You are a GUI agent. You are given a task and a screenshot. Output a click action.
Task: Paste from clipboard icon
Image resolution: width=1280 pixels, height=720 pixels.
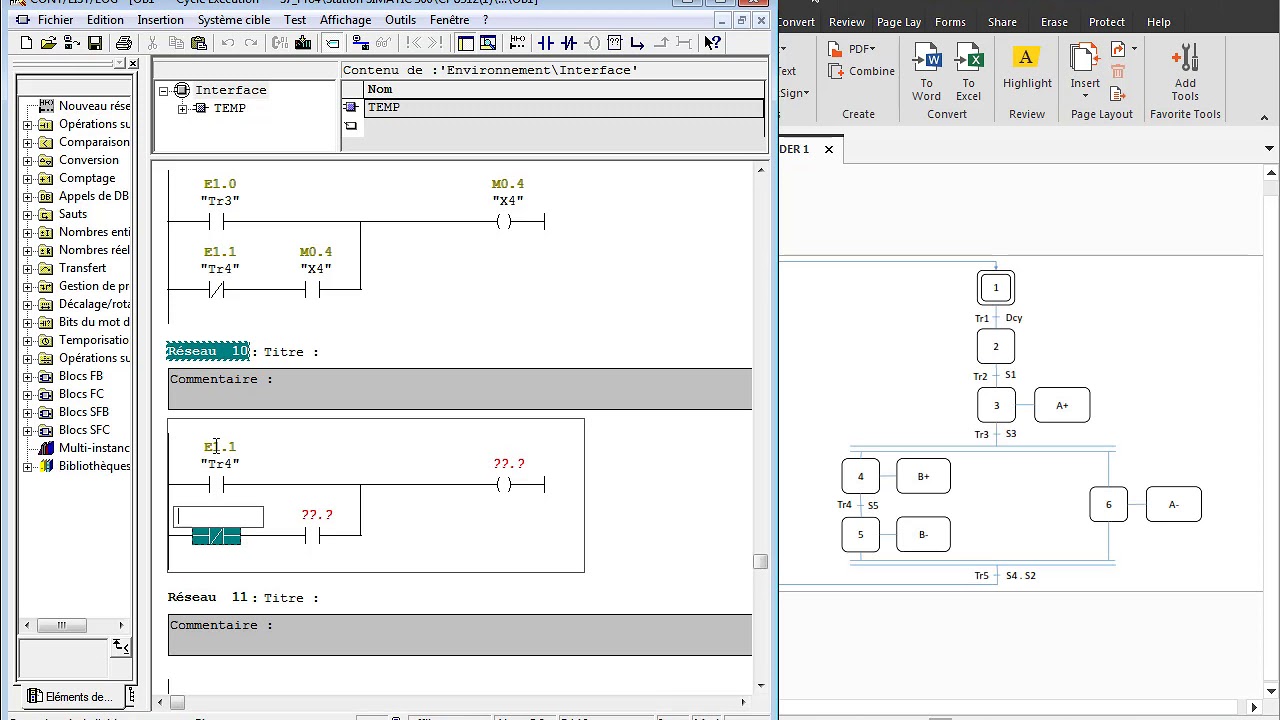(x=198, y=43)
